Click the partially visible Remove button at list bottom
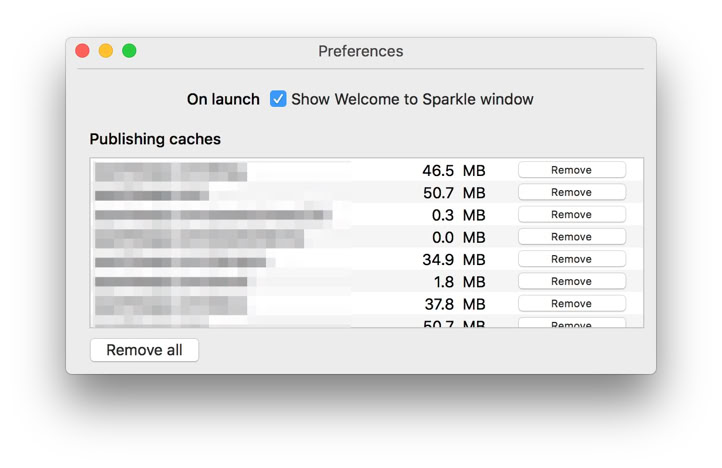The image size is (722, 468). (x=571, y=323)
